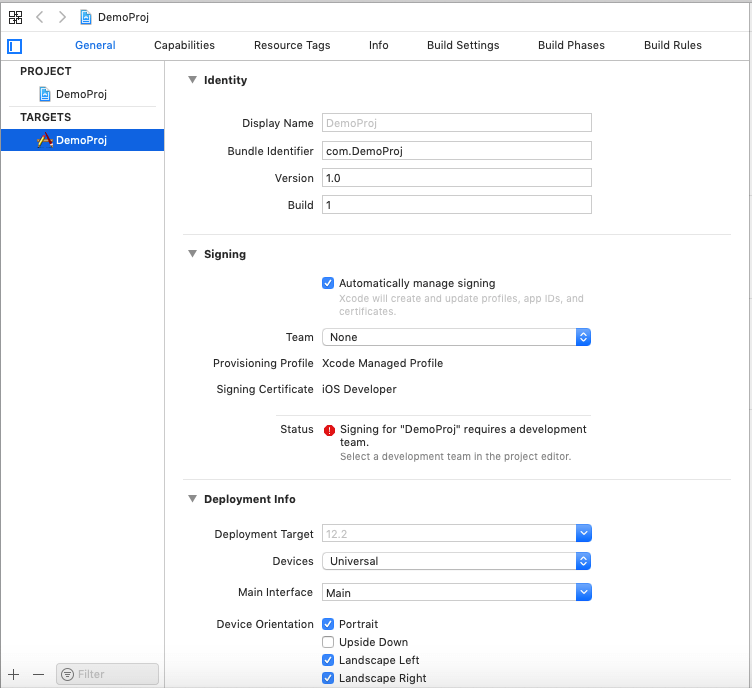Click the TARGETS section header

coord(46,117)
